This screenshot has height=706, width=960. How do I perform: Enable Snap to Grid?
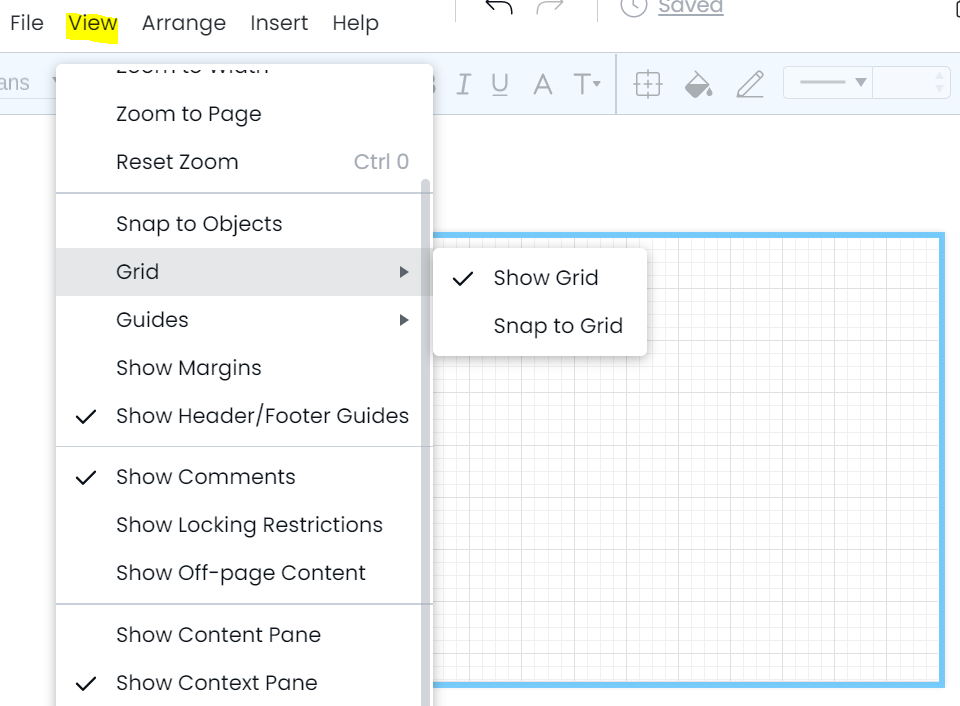(540, 326)
